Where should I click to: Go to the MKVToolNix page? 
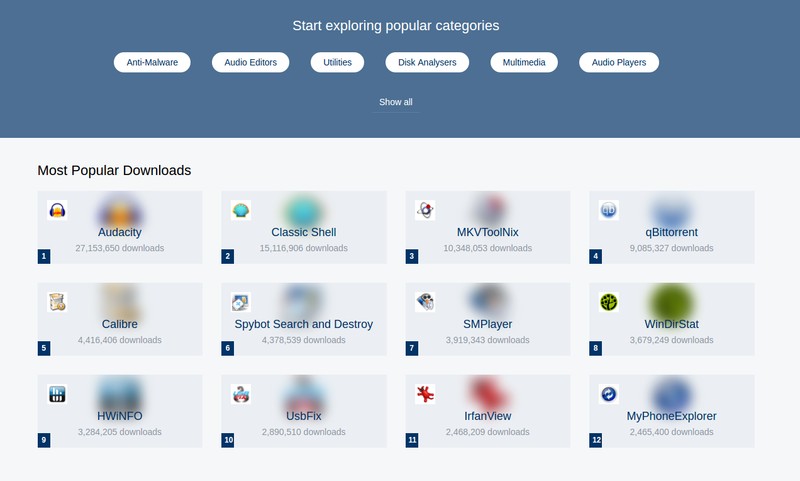tap(488, 232)
